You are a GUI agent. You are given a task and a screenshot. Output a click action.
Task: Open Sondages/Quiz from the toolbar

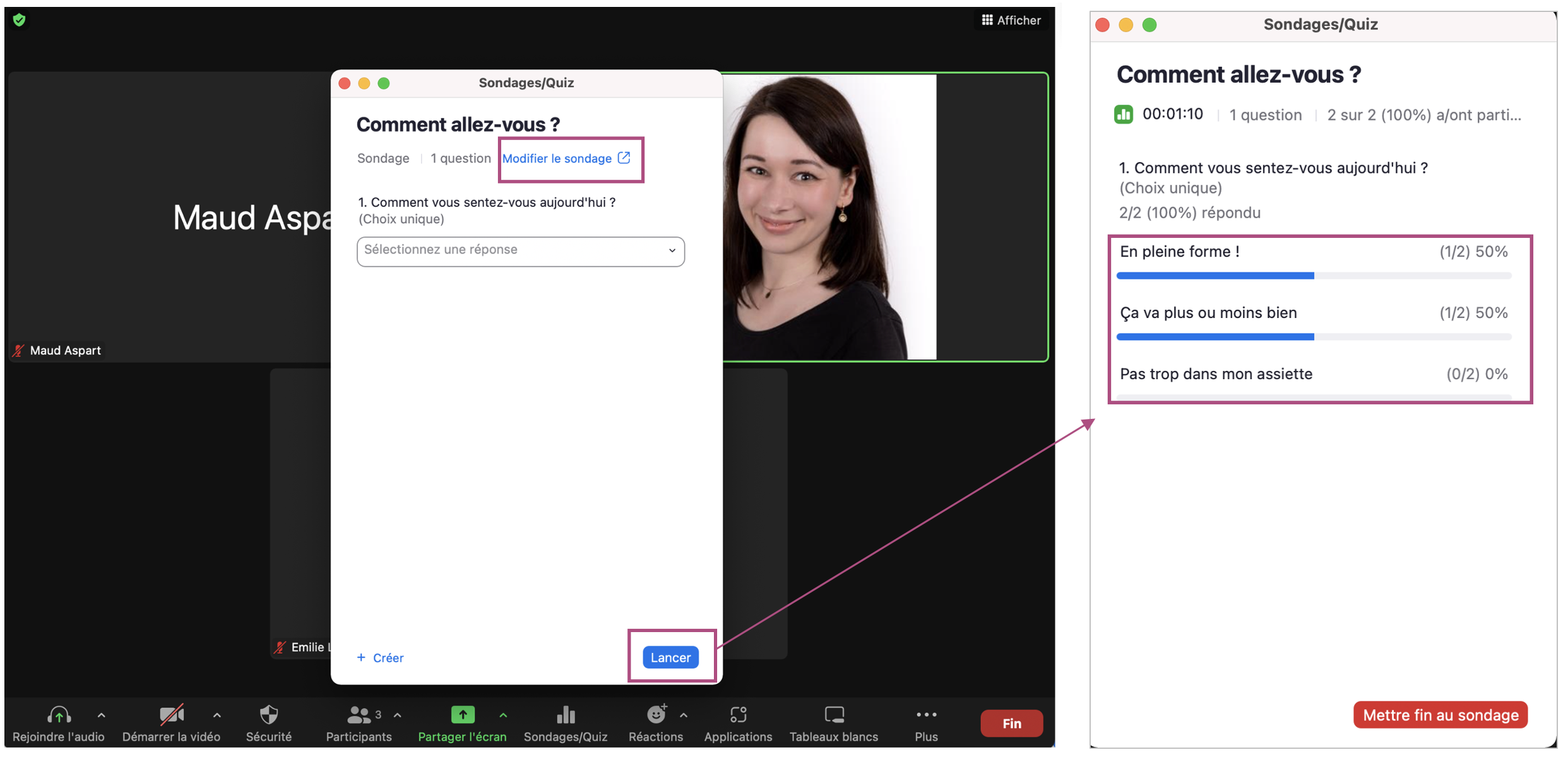566,716
